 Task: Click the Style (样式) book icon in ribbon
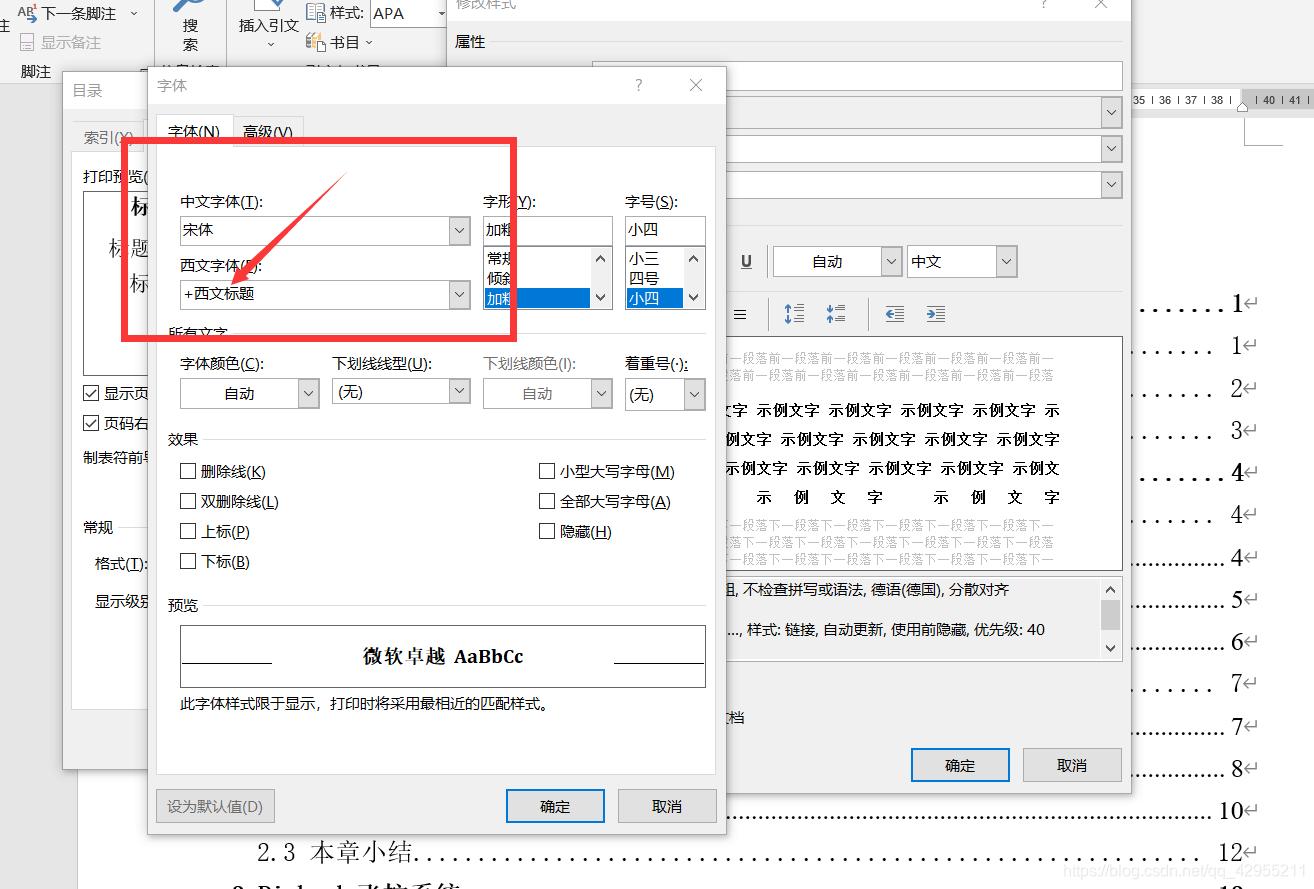coord(316,13)
